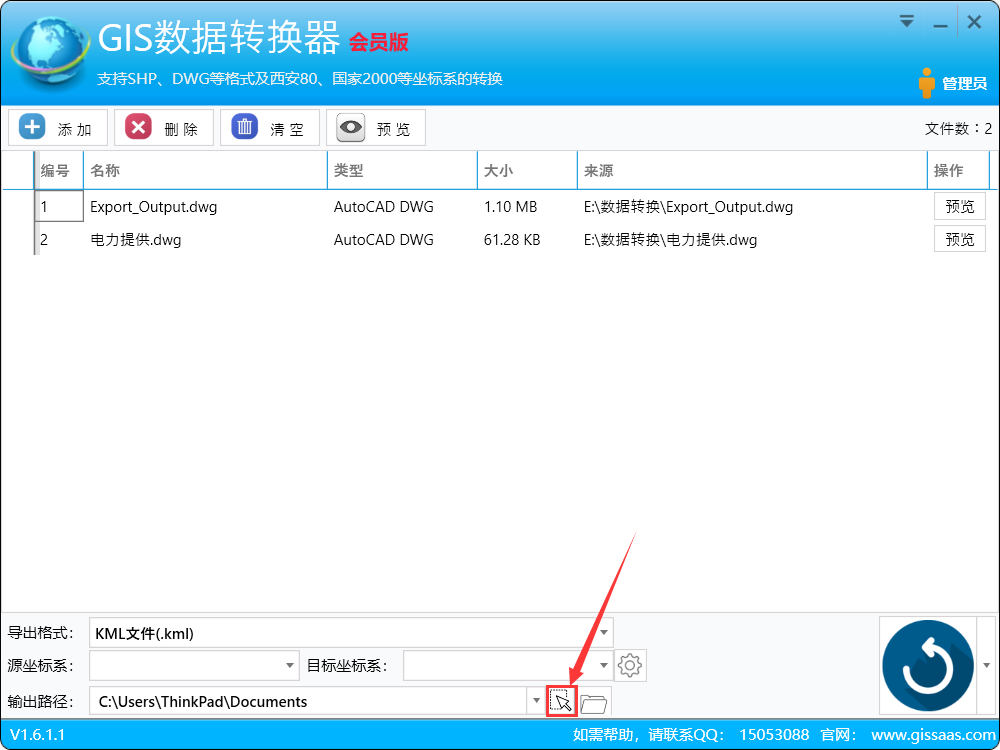The width and height of the screenshot is (1000, 750).
Task: Click row number 2 cell
Action: tap(59, 239)
